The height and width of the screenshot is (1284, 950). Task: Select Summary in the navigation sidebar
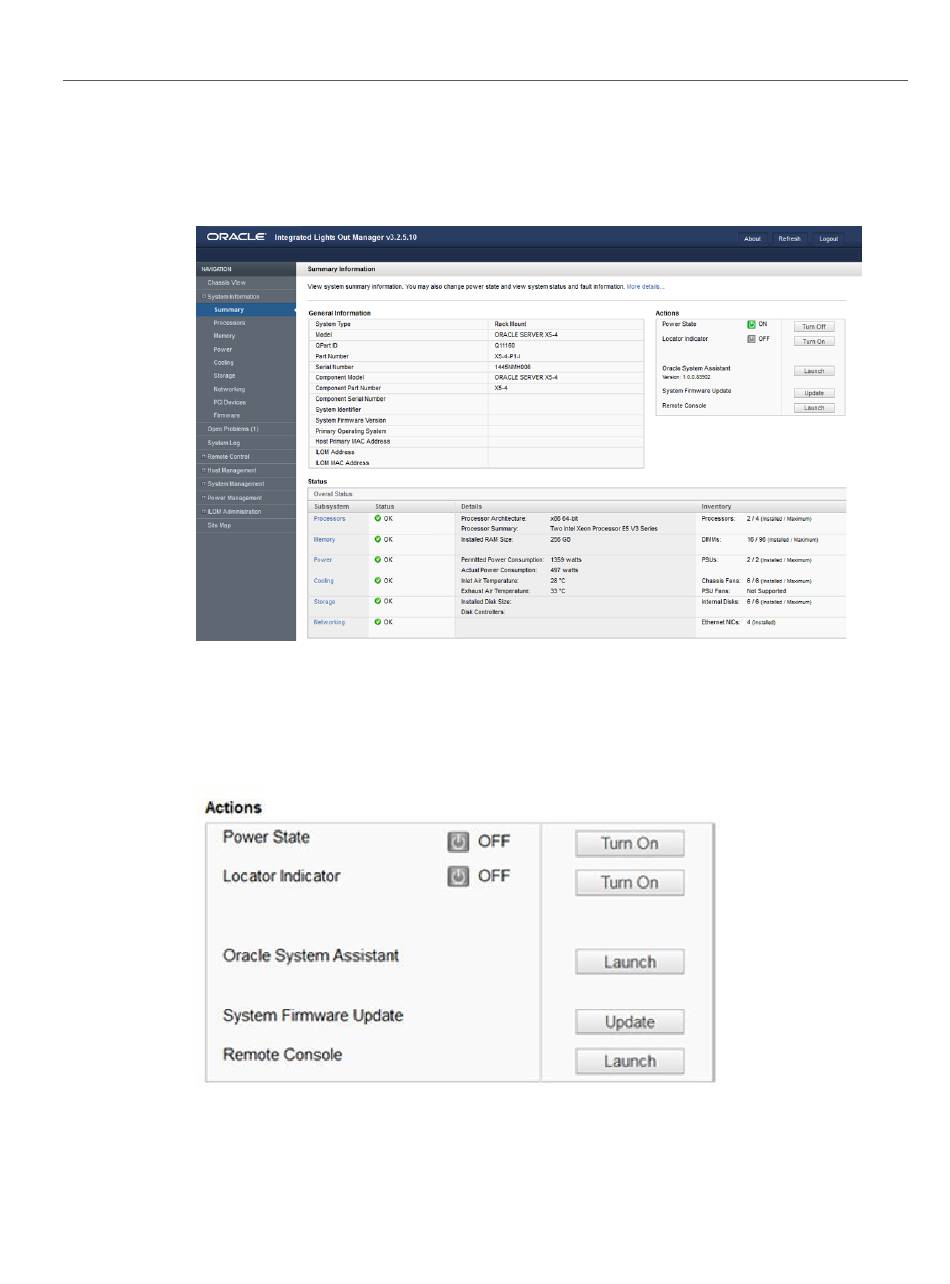228,310
